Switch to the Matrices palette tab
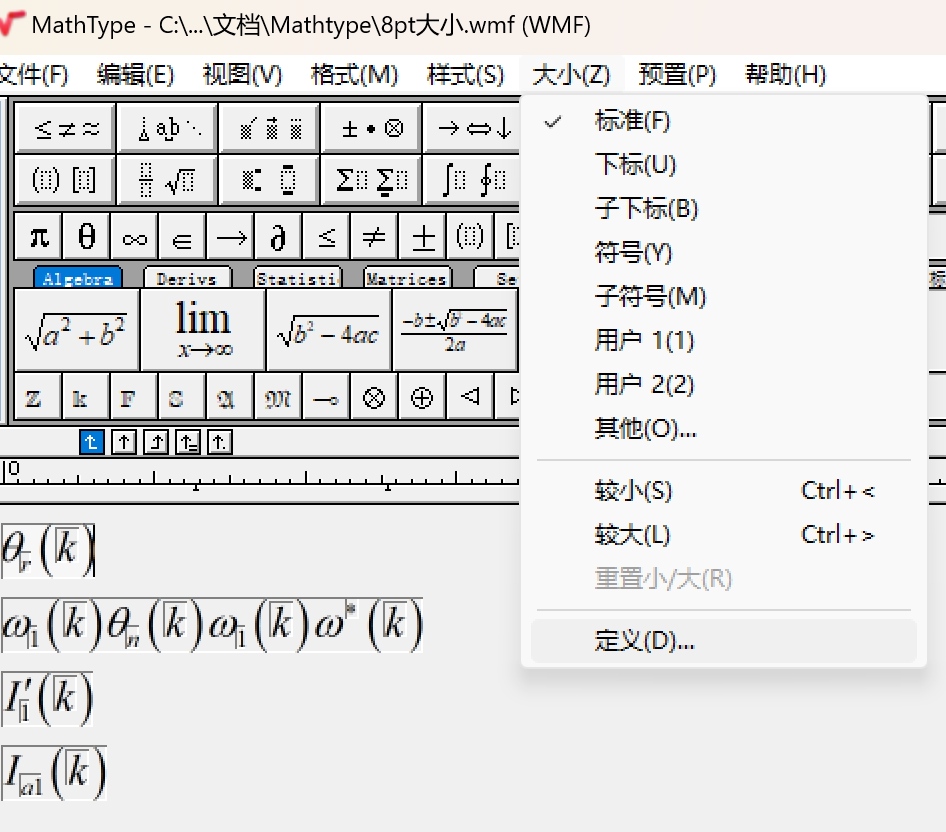 click(406, 278)
